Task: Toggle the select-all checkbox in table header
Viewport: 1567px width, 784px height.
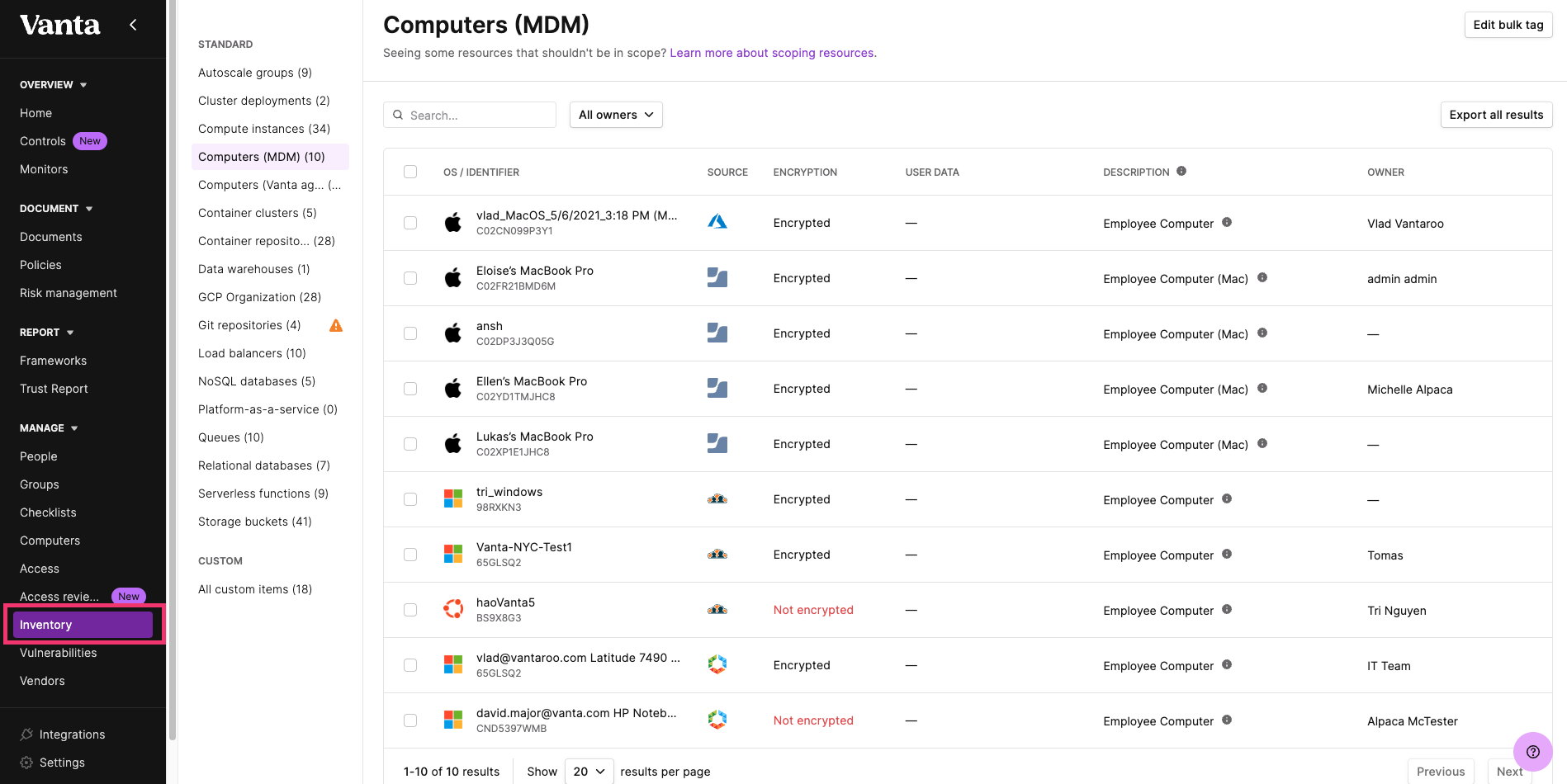Action: point(410,172)
